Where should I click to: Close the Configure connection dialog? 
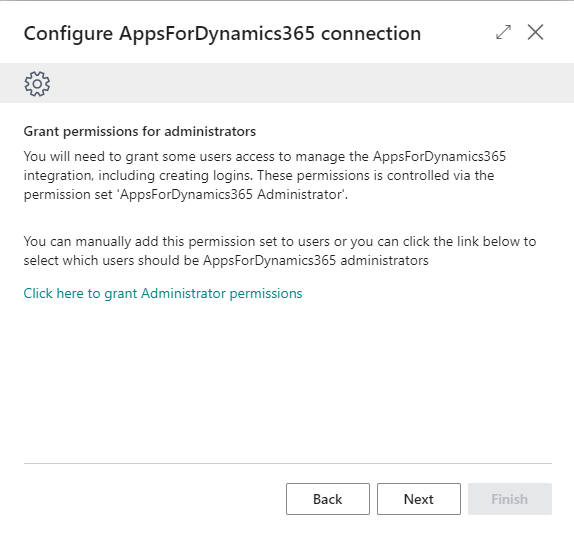[535, 32]
